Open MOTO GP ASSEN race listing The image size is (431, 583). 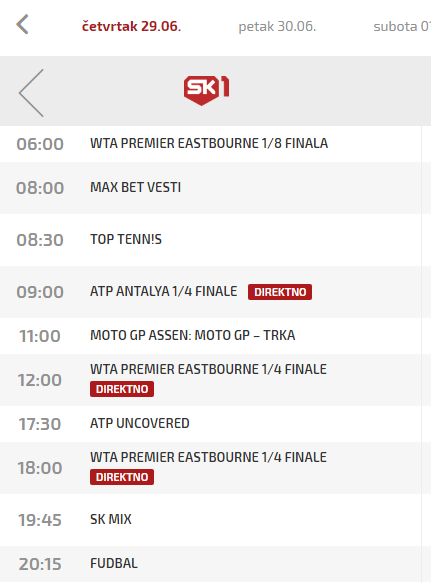coord(193,335)
